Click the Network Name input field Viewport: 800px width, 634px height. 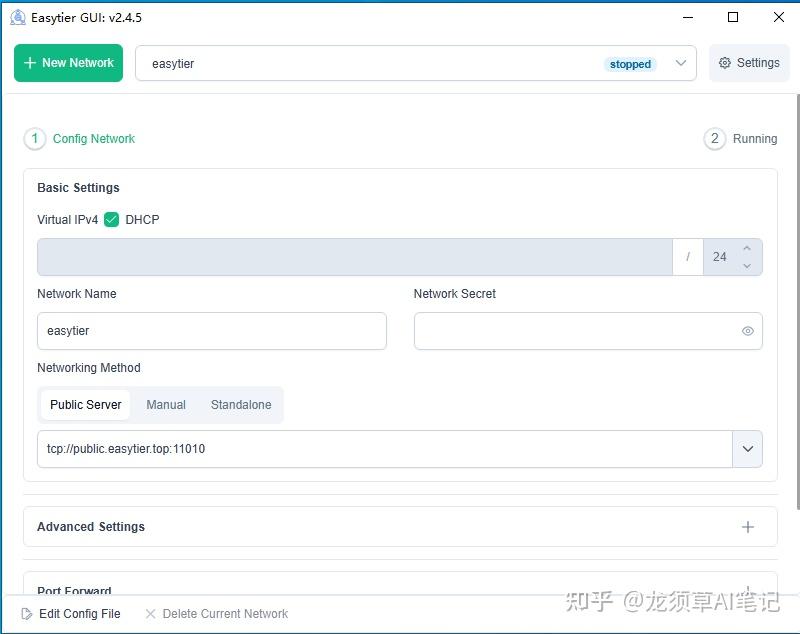coord(212,331)
